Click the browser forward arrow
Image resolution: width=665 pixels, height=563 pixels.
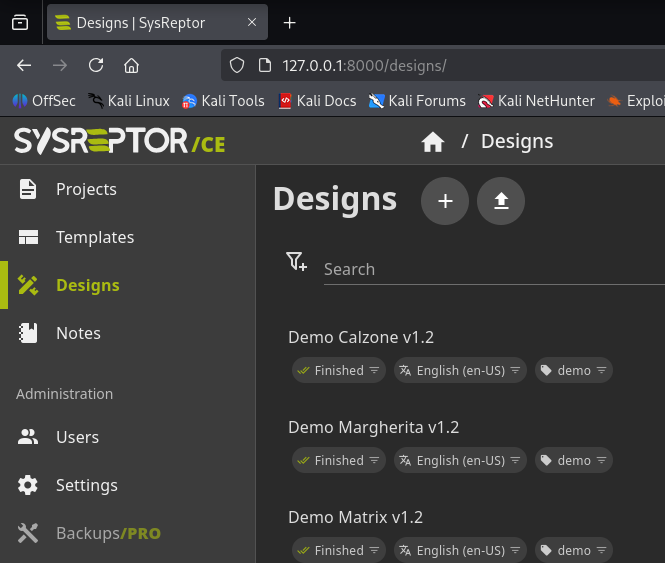(x=60, y=65)
